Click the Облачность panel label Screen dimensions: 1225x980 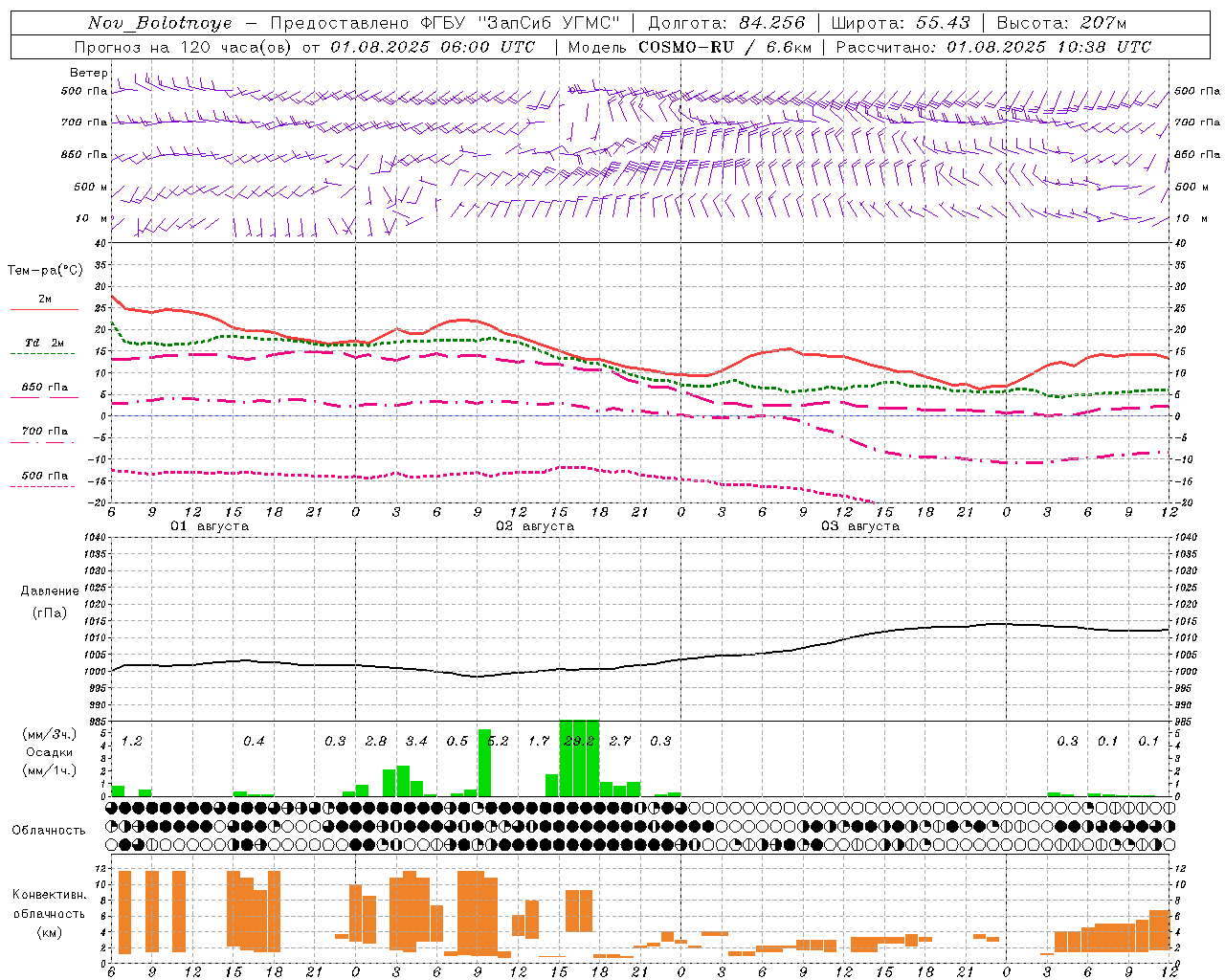click(49, 830)
